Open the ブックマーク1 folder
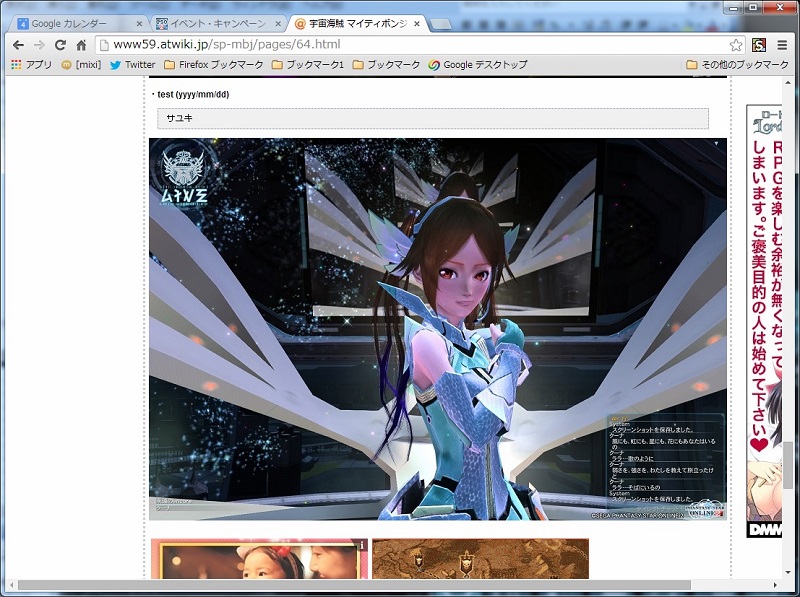The height and width of the screenshot is (597, 800). click(308, 65)
